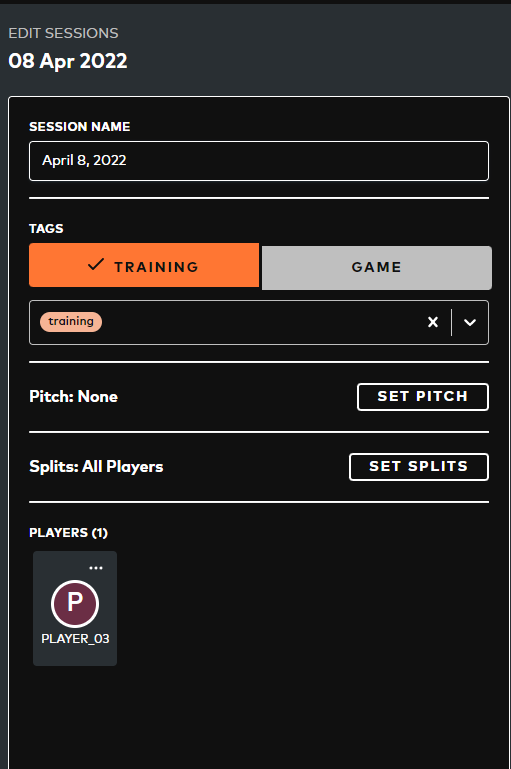Click the SESSION NAME field label
Image resolution: width=511 pixels, height=769 pixels.
(79, 127)
